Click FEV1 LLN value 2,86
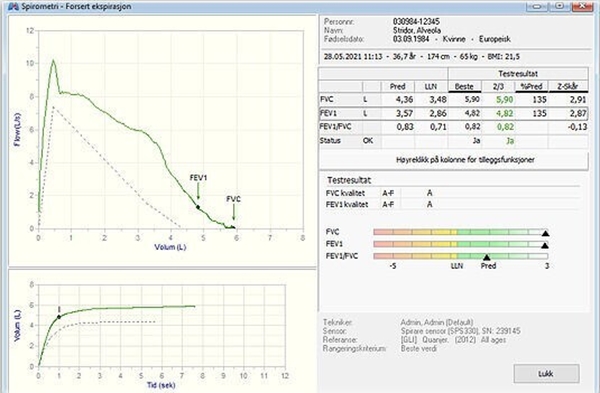 click(x=438, y=113)
